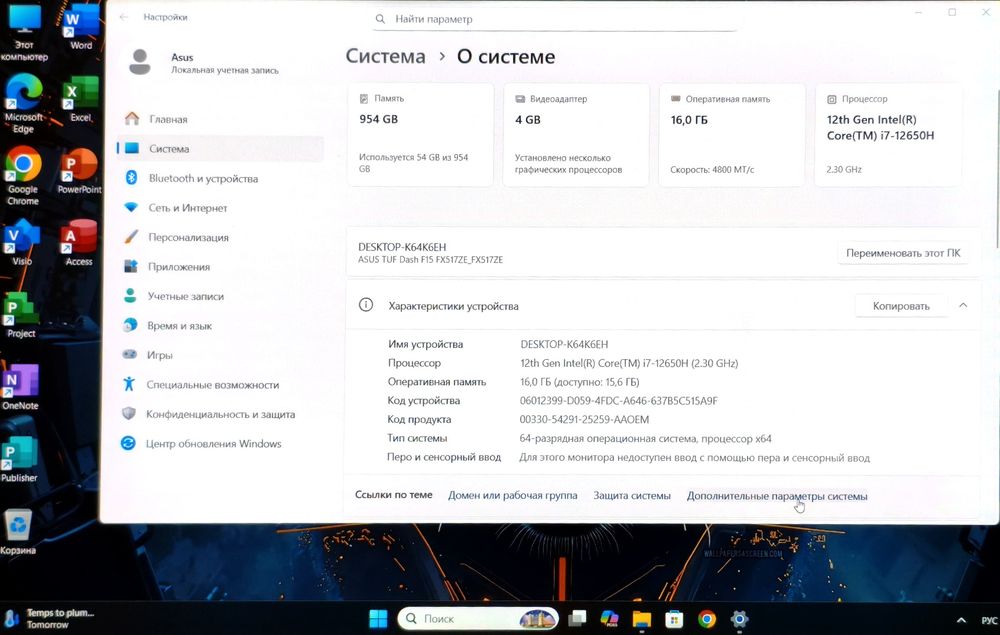Click the Windows Start button

pyautogui.click(x=378, y=618)
